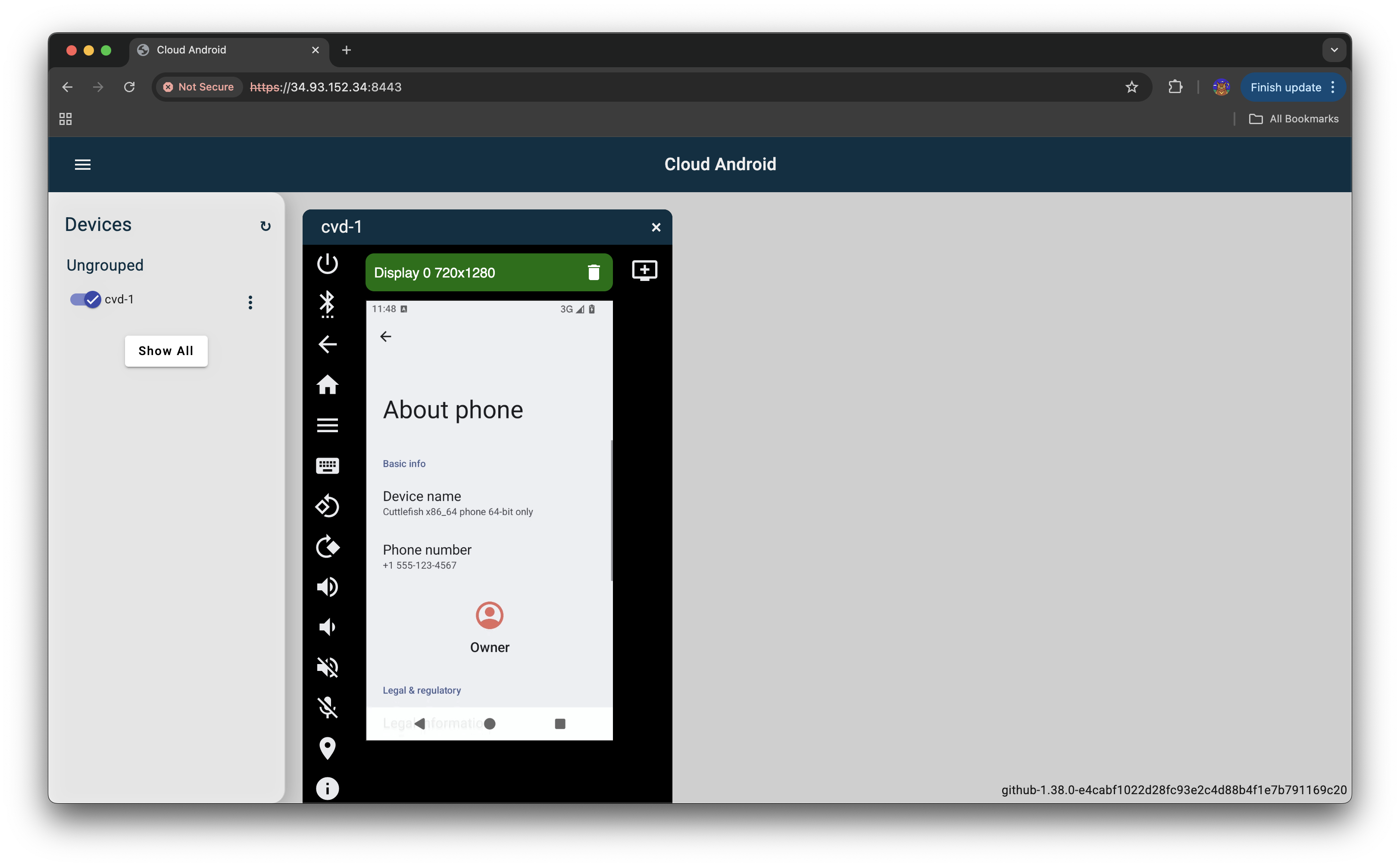The width and height of the screenshot is (1400, 867).
Task: Open the location pin control
Action: (x=328, y=748)
